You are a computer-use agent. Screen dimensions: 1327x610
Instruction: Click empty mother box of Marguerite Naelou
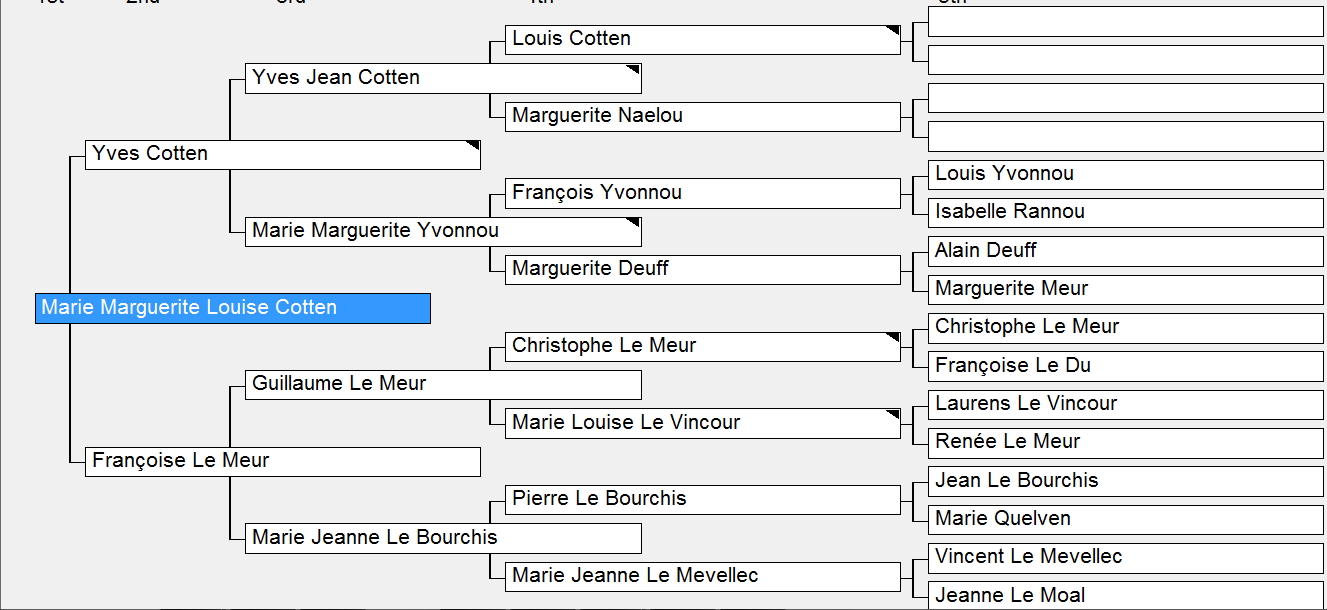[1125, 135]
